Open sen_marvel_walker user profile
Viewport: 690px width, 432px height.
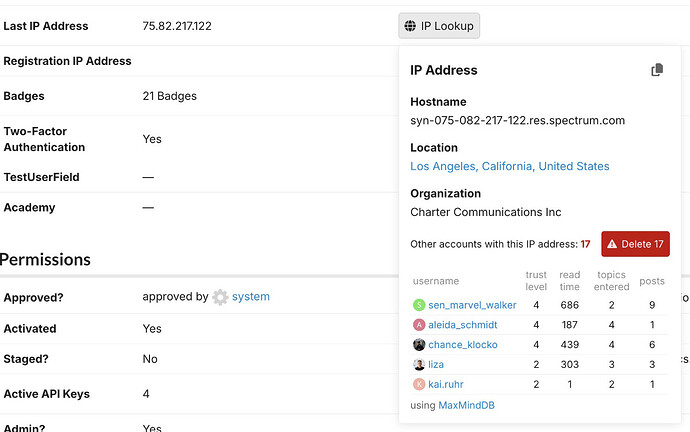472,305
